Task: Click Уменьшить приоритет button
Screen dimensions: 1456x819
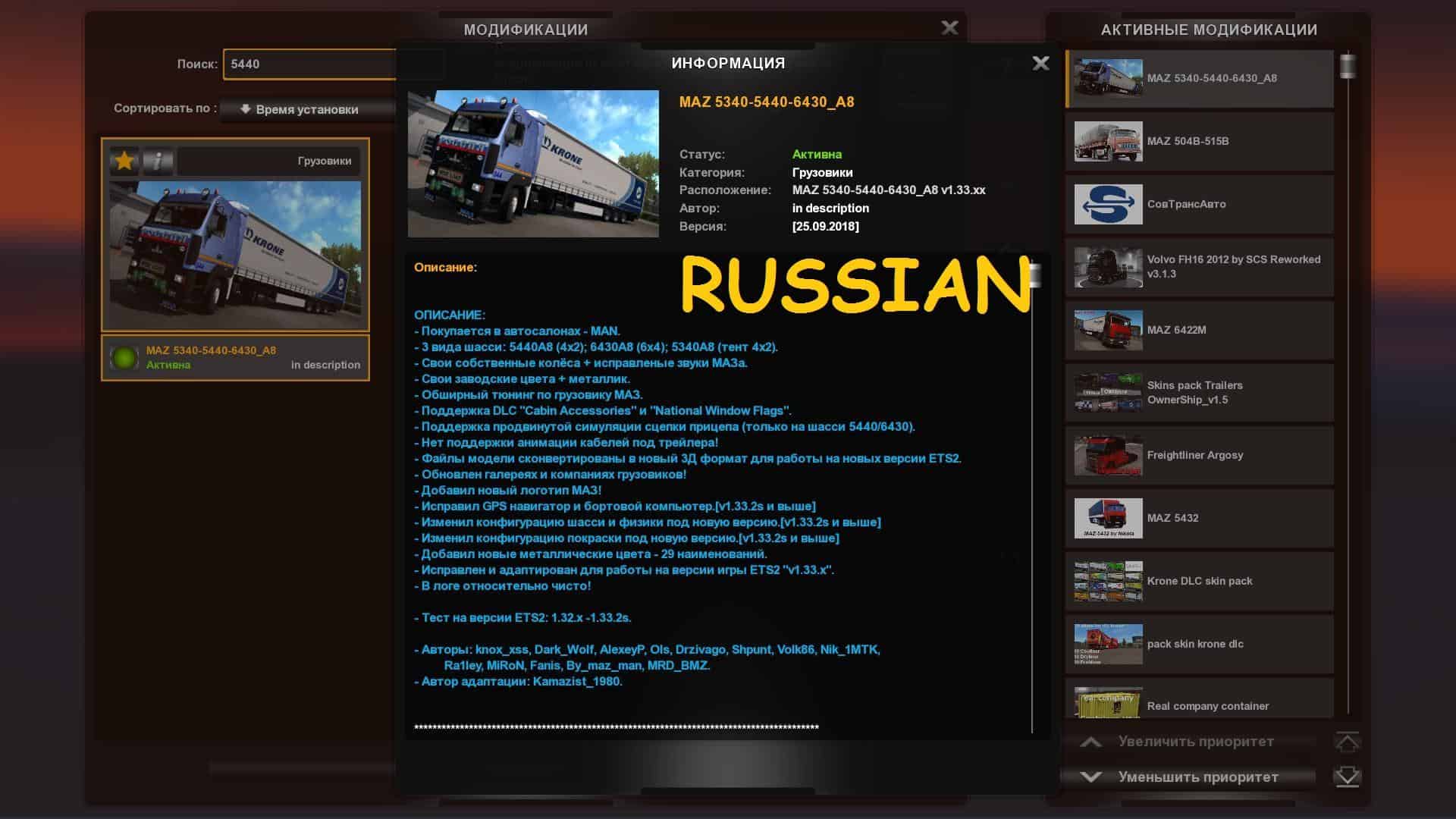Action: pyautogui.click(x=1197, y=777)
